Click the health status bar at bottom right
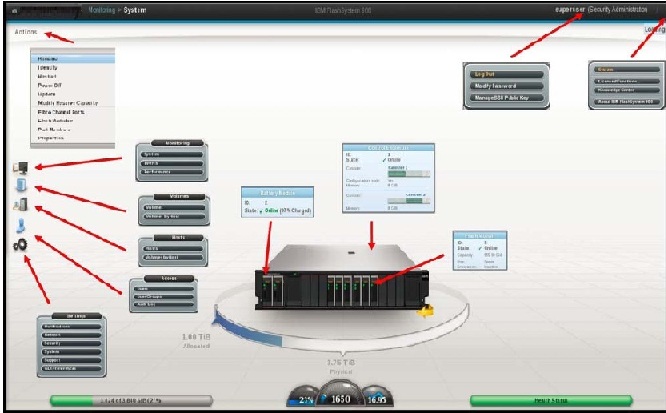Image resolution: width=666 pixels, height=413 pixels. click(x=551, y=402)
